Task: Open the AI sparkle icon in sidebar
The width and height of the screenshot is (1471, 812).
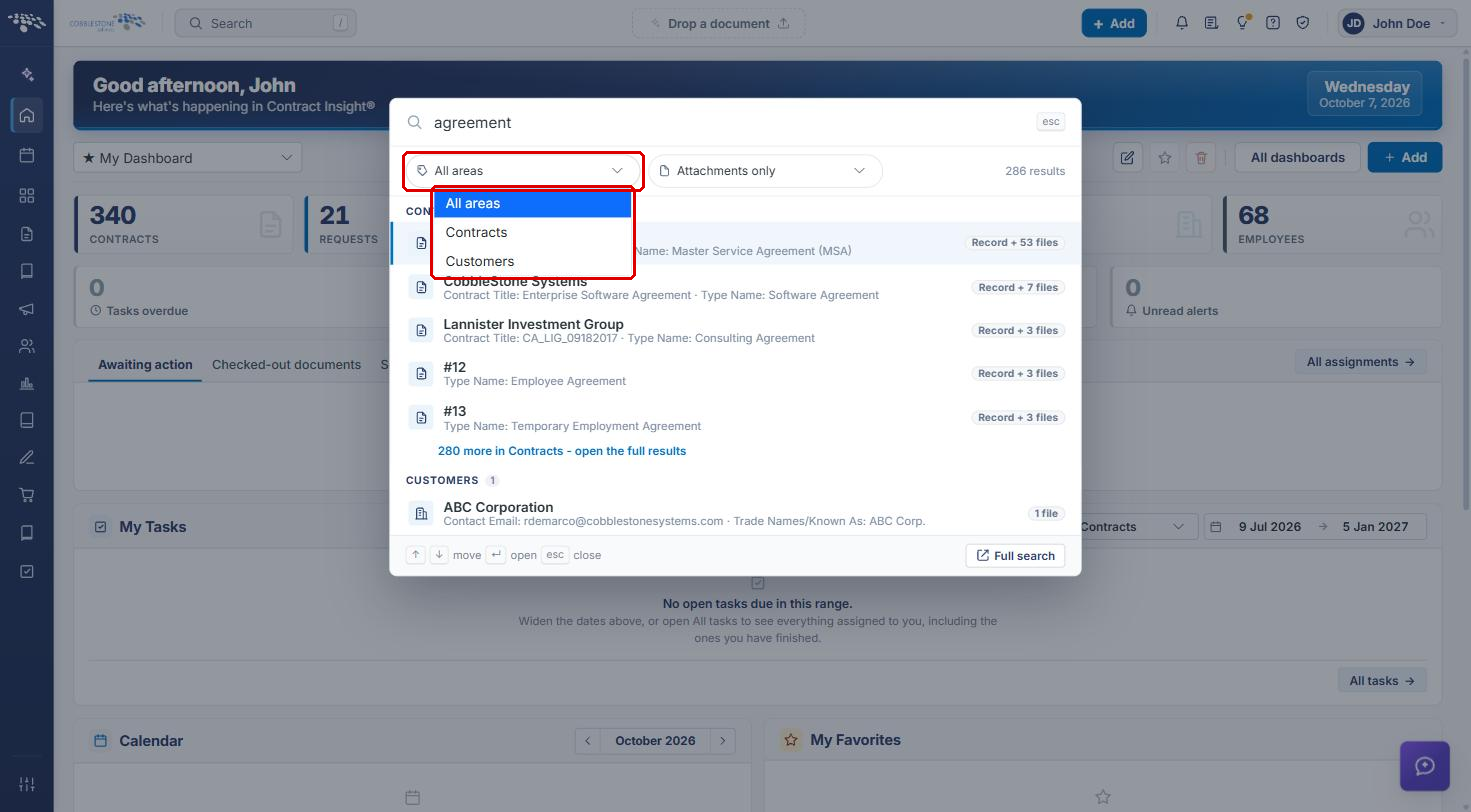Action: coord(27,74)
